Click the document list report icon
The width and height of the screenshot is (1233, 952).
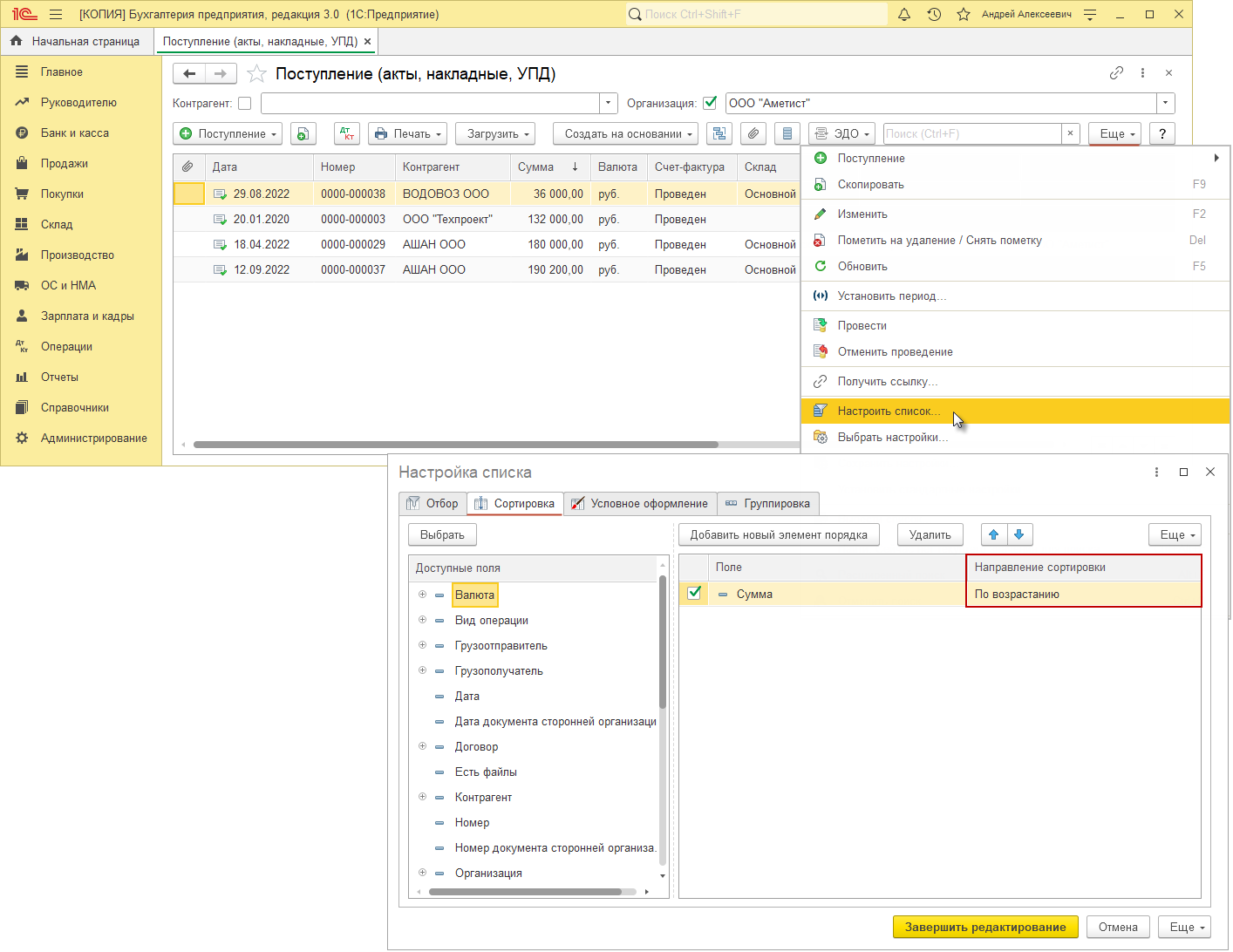point(787,133)
